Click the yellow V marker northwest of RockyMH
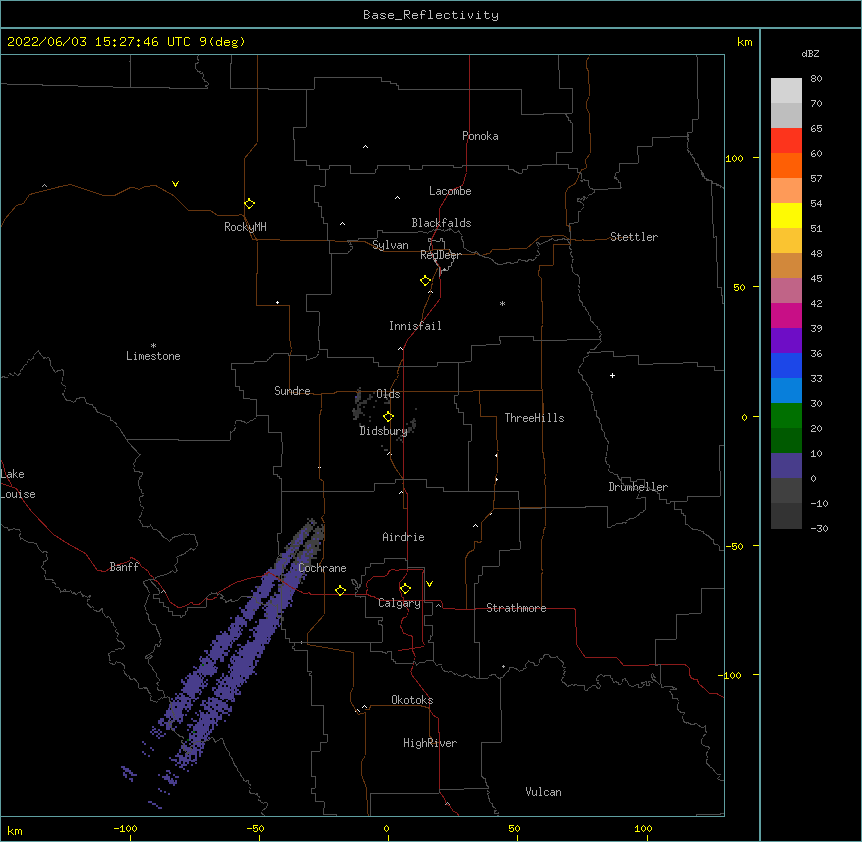This screenshot has width=862, height=842. 175,184
